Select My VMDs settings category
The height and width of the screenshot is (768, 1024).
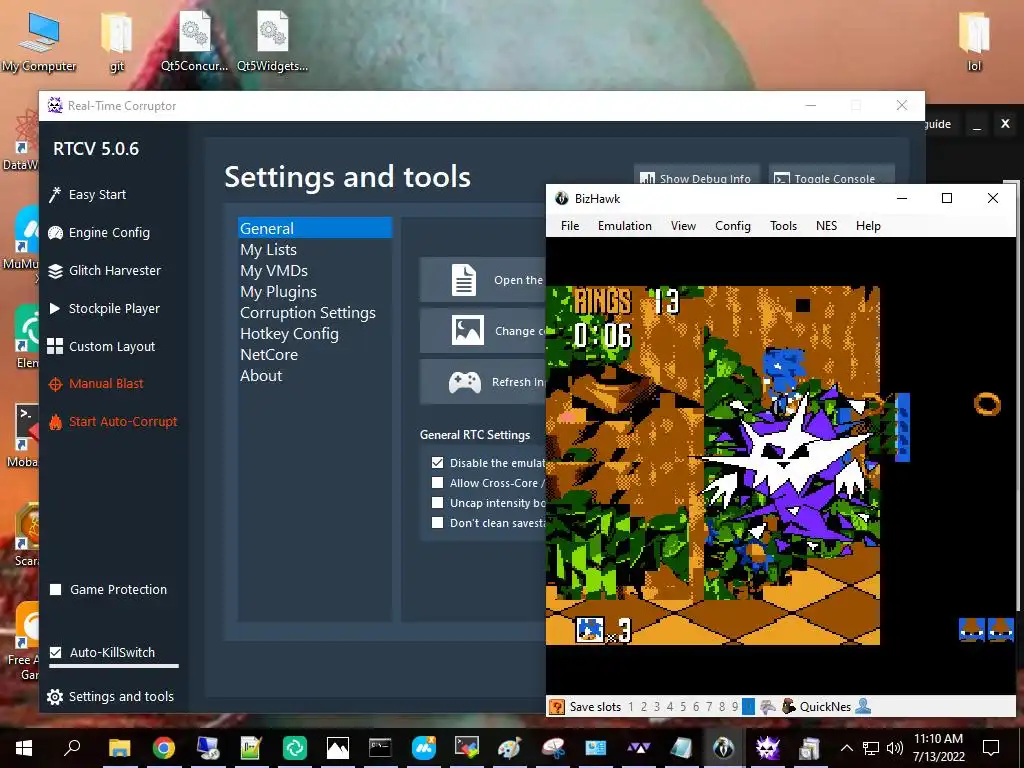coord(315,270)
